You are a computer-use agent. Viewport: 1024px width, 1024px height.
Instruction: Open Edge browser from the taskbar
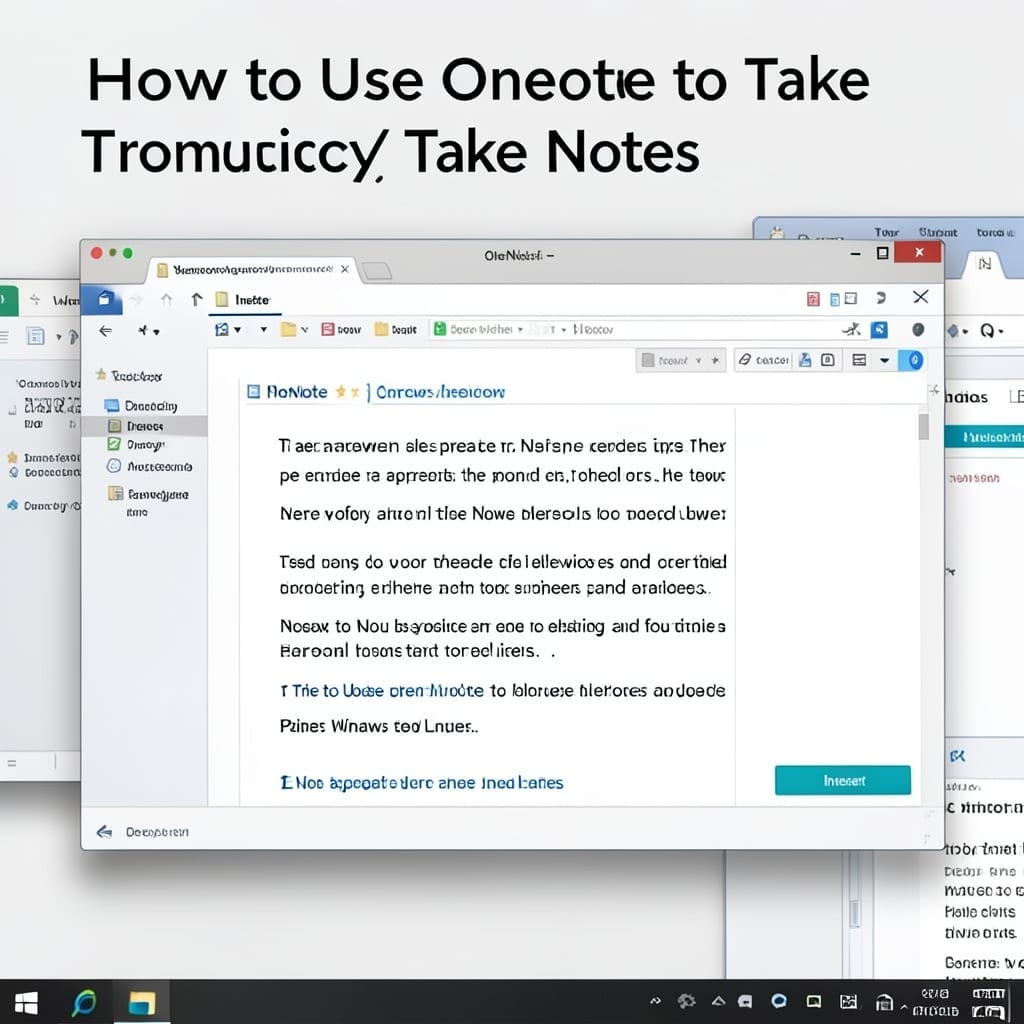coord(84,1002)
